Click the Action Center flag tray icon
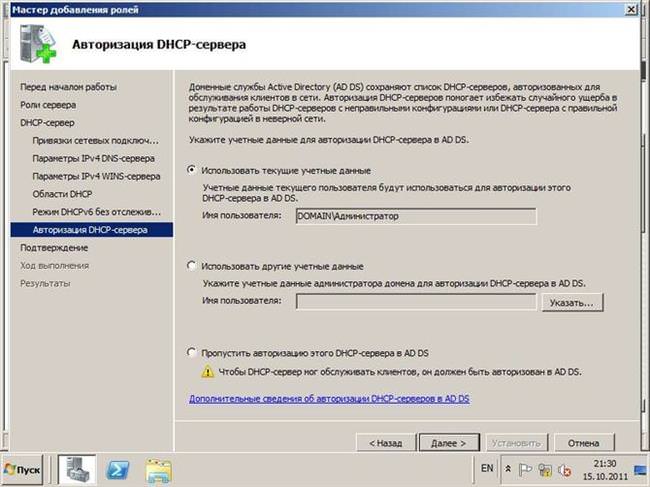The width and height of the screenshot is (650, 487). tap(525, 470)
